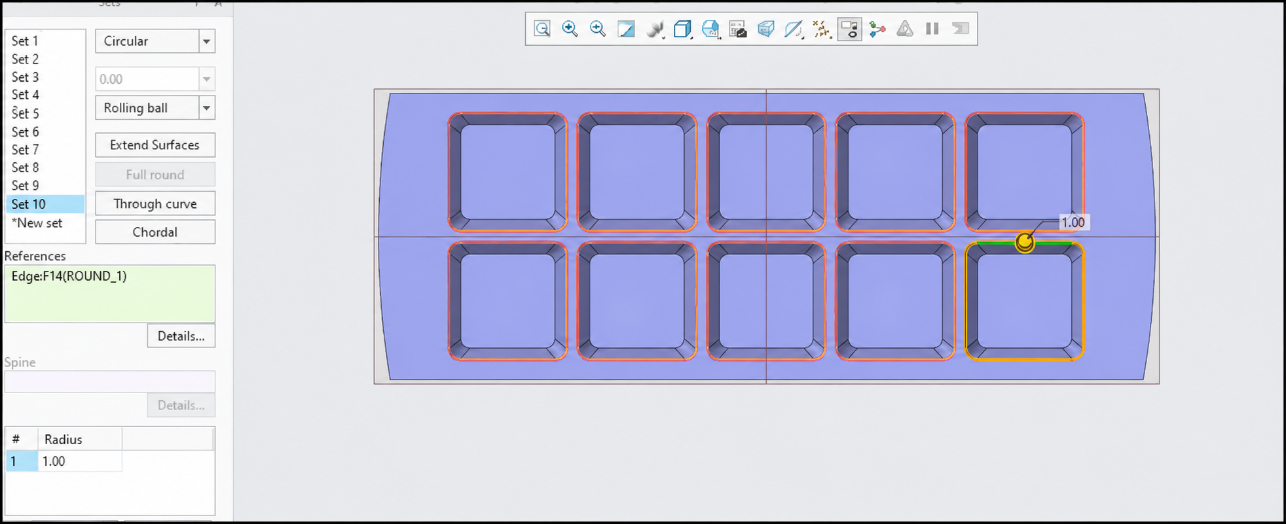Click the Repaint screen icon
1286x524 pixels.
point(626,29)
